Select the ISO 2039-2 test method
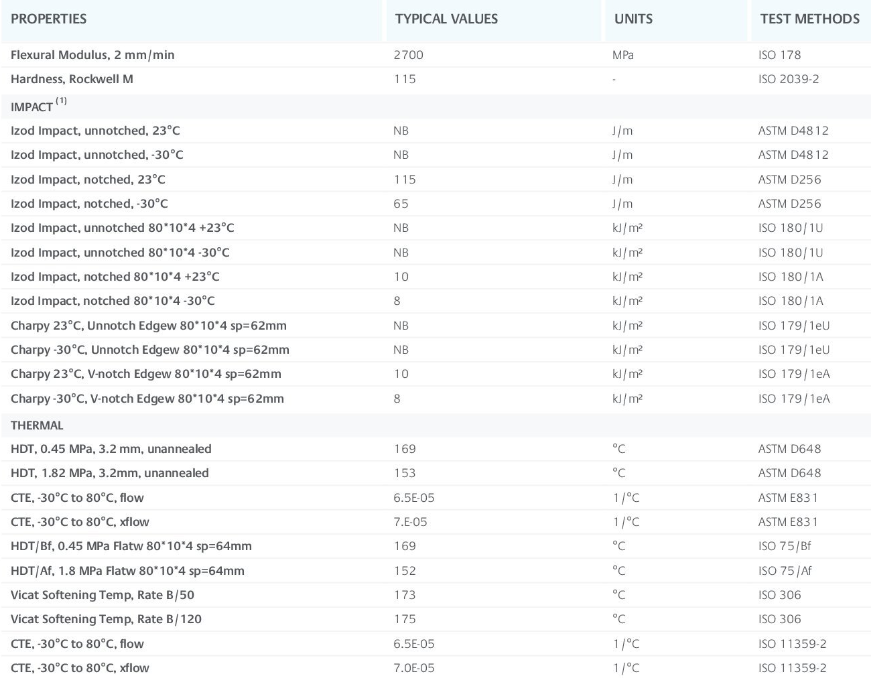Viewport: 871px width, 678px height. (x=789, y=78)
